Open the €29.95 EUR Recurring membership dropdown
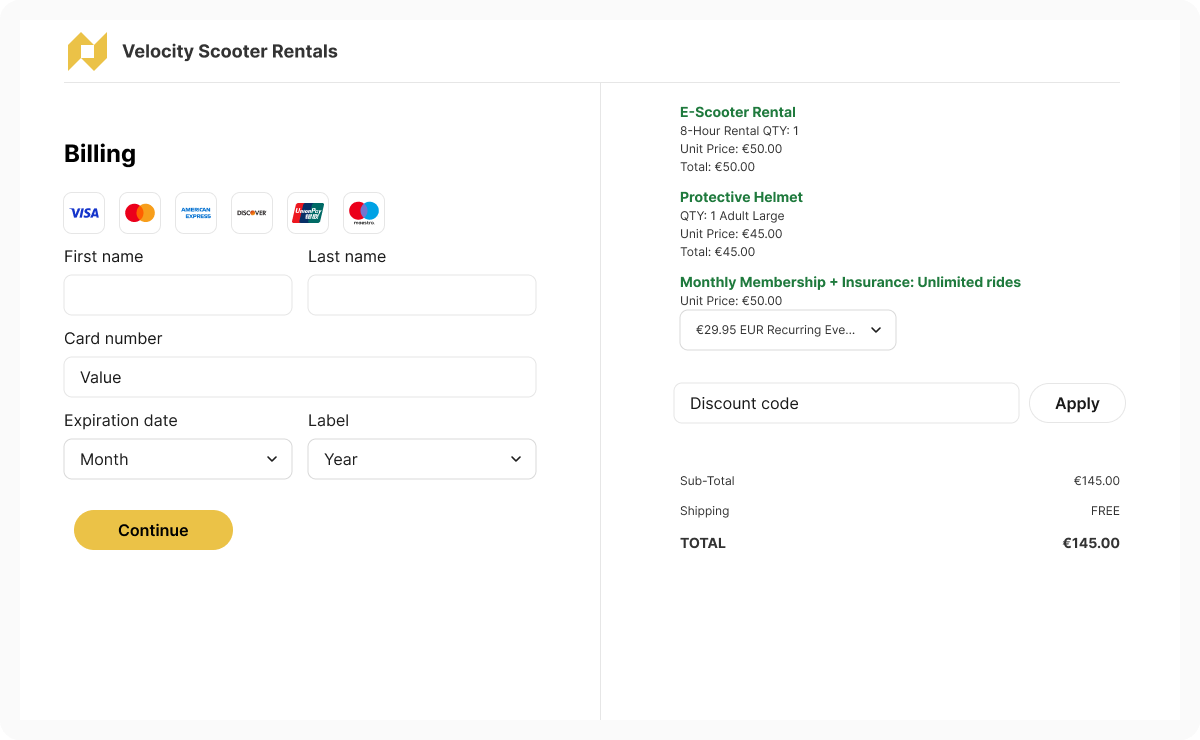 tap(788, 330)
